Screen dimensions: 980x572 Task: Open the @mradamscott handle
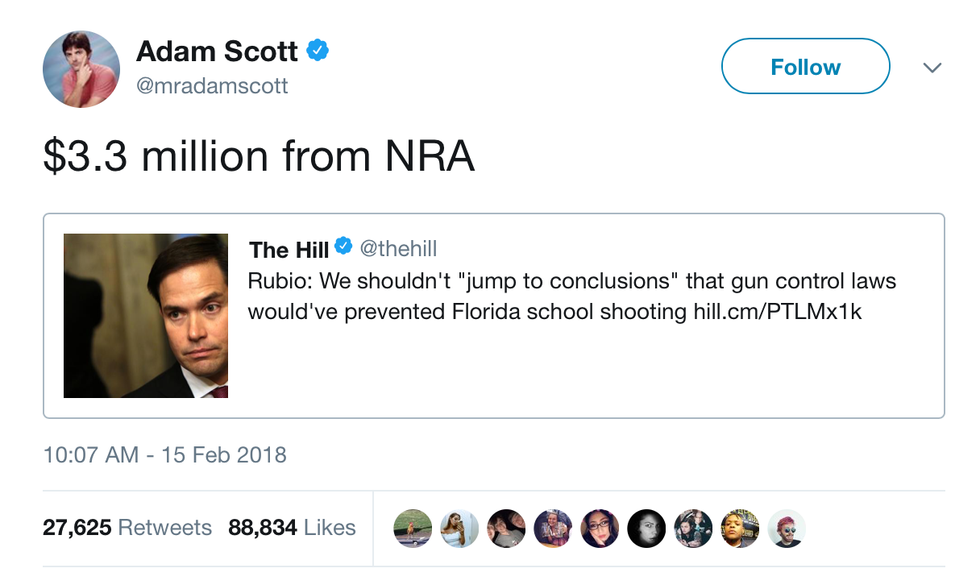(212, 86)
